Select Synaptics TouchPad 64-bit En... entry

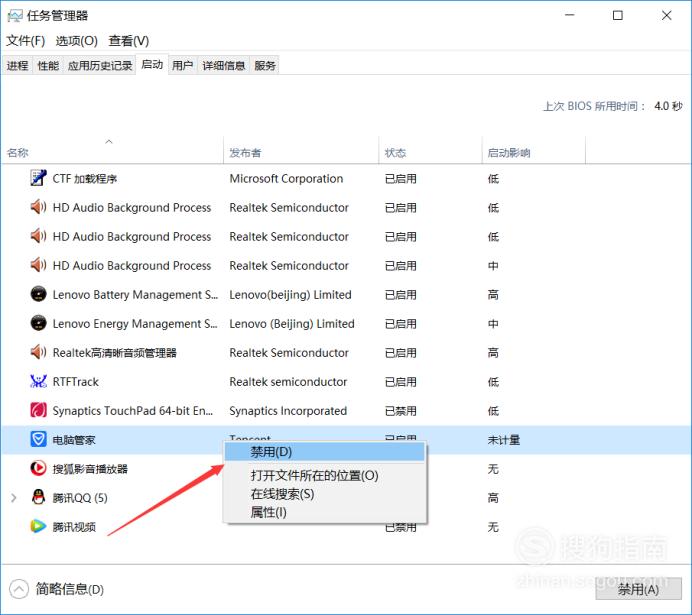point(133,411)
